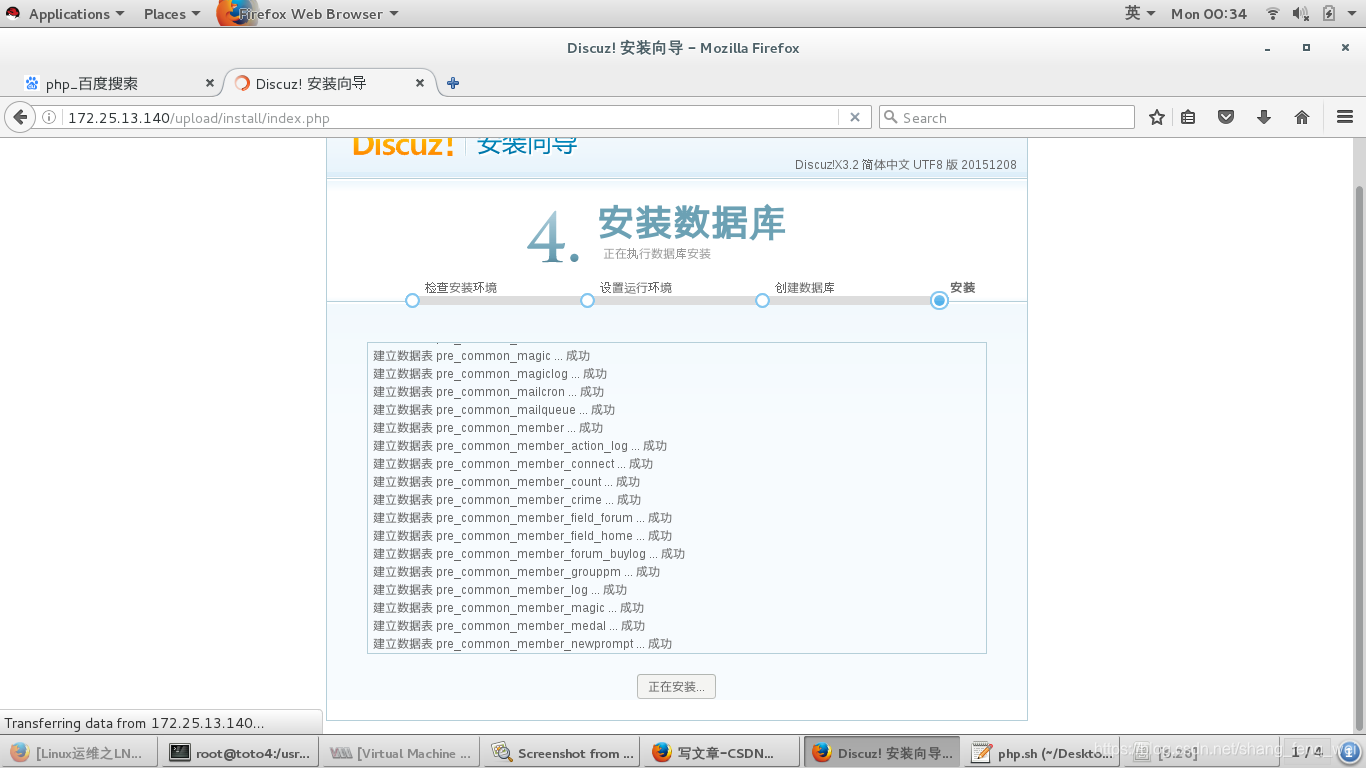
Task: Click the network icon in the top panel
Action: coord(1273,13)
